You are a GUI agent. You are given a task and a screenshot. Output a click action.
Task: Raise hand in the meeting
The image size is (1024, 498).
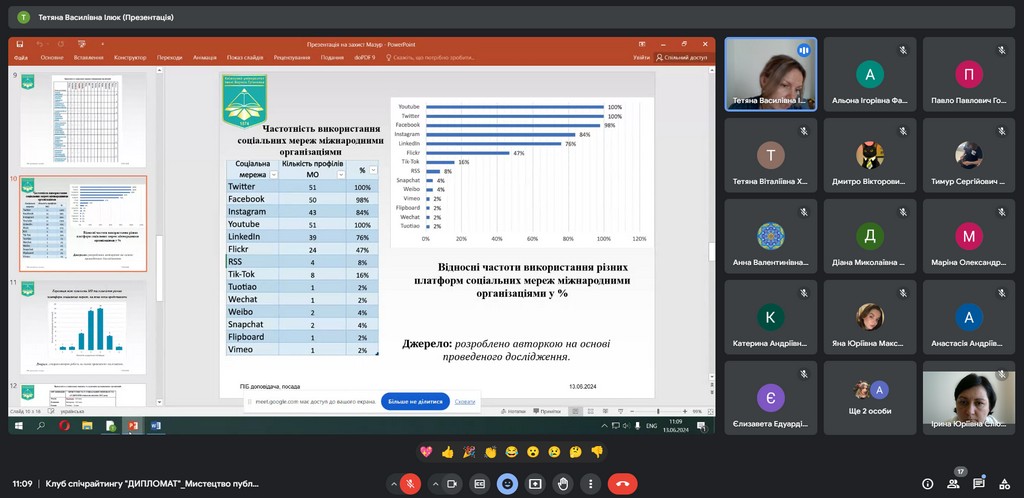click(x=562, y=483)
